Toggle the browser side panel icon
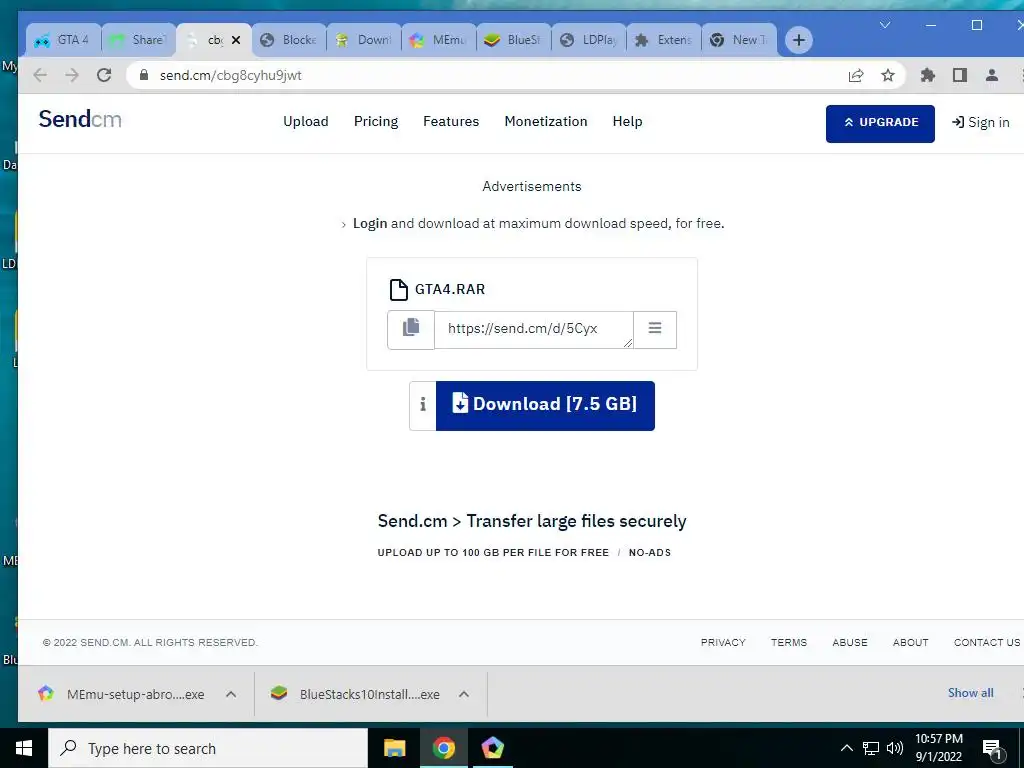1024x768 pixels. tap(959, 75)
